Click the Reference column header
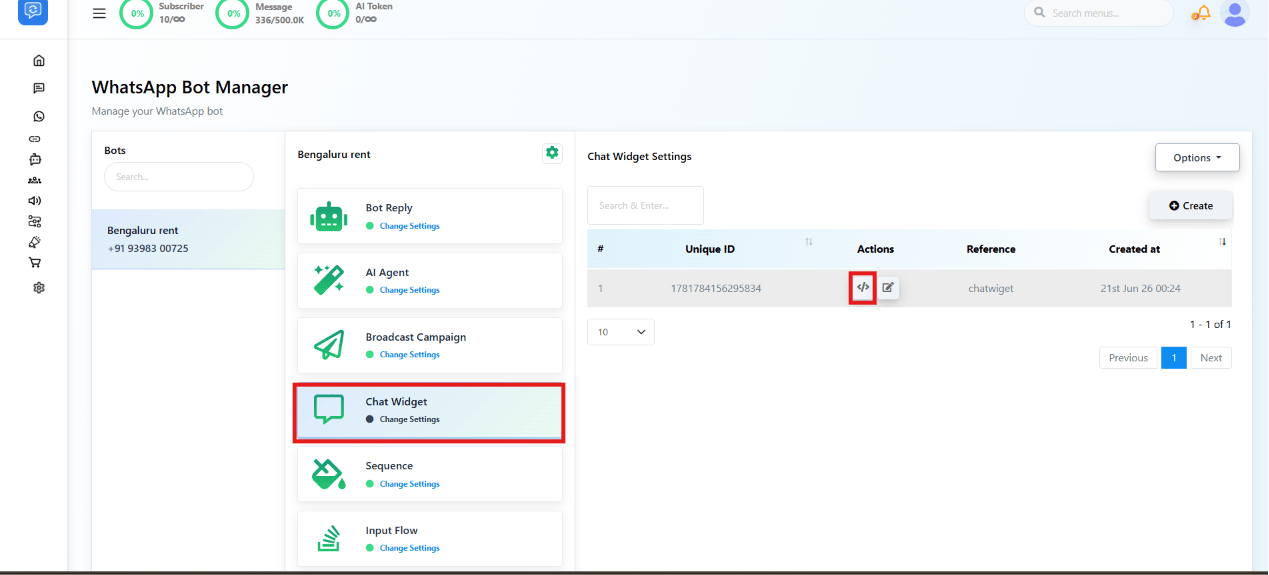The height and width of the screenshot is (575, 1269). [x=991, y=249]
